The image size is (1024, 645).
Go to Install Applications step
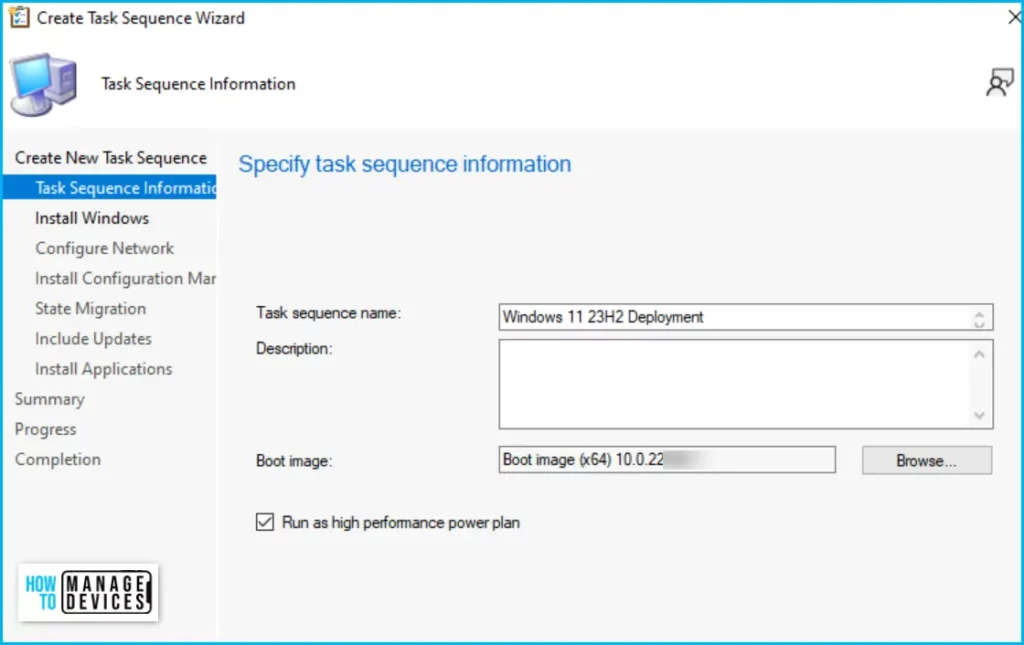[x=103, y=369]
